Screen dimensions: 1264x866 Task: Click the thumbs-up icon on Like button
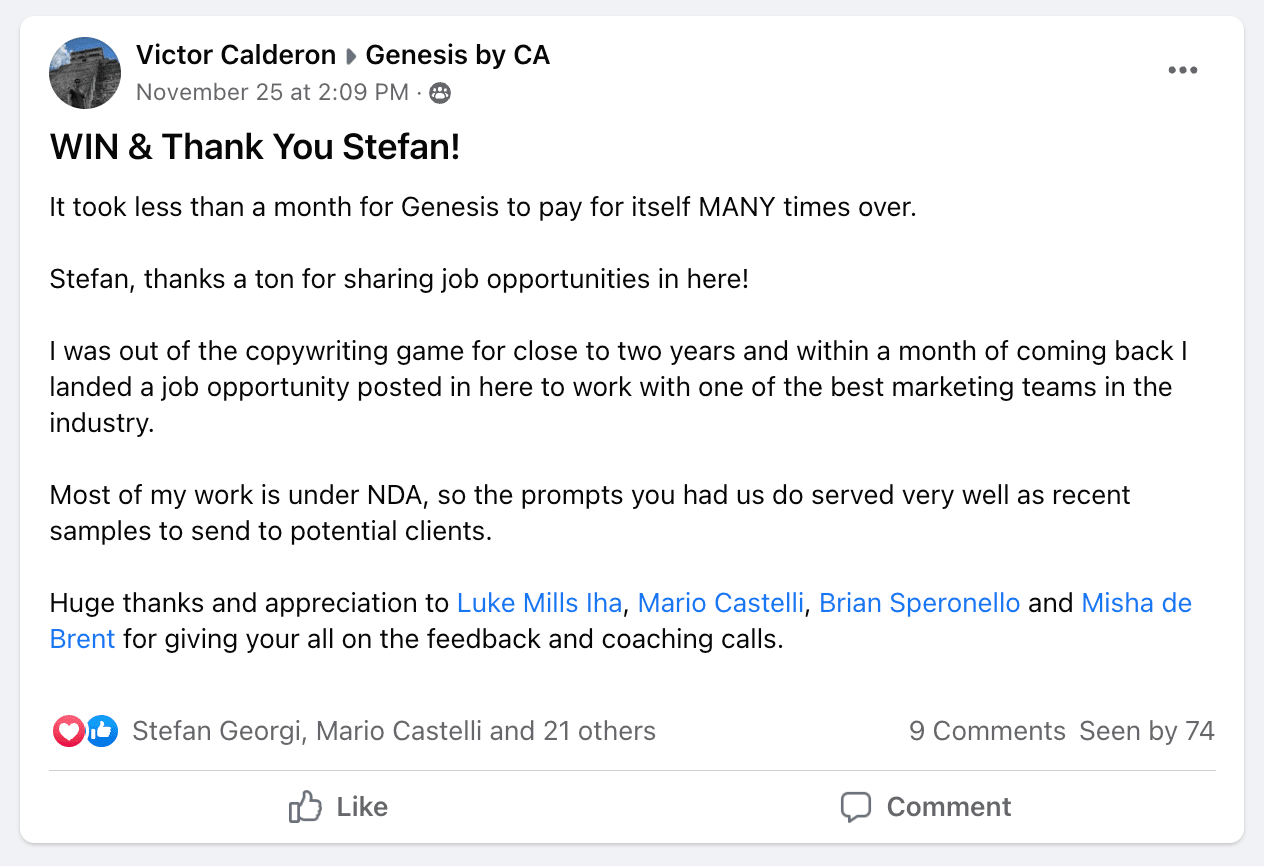[304, 807]
